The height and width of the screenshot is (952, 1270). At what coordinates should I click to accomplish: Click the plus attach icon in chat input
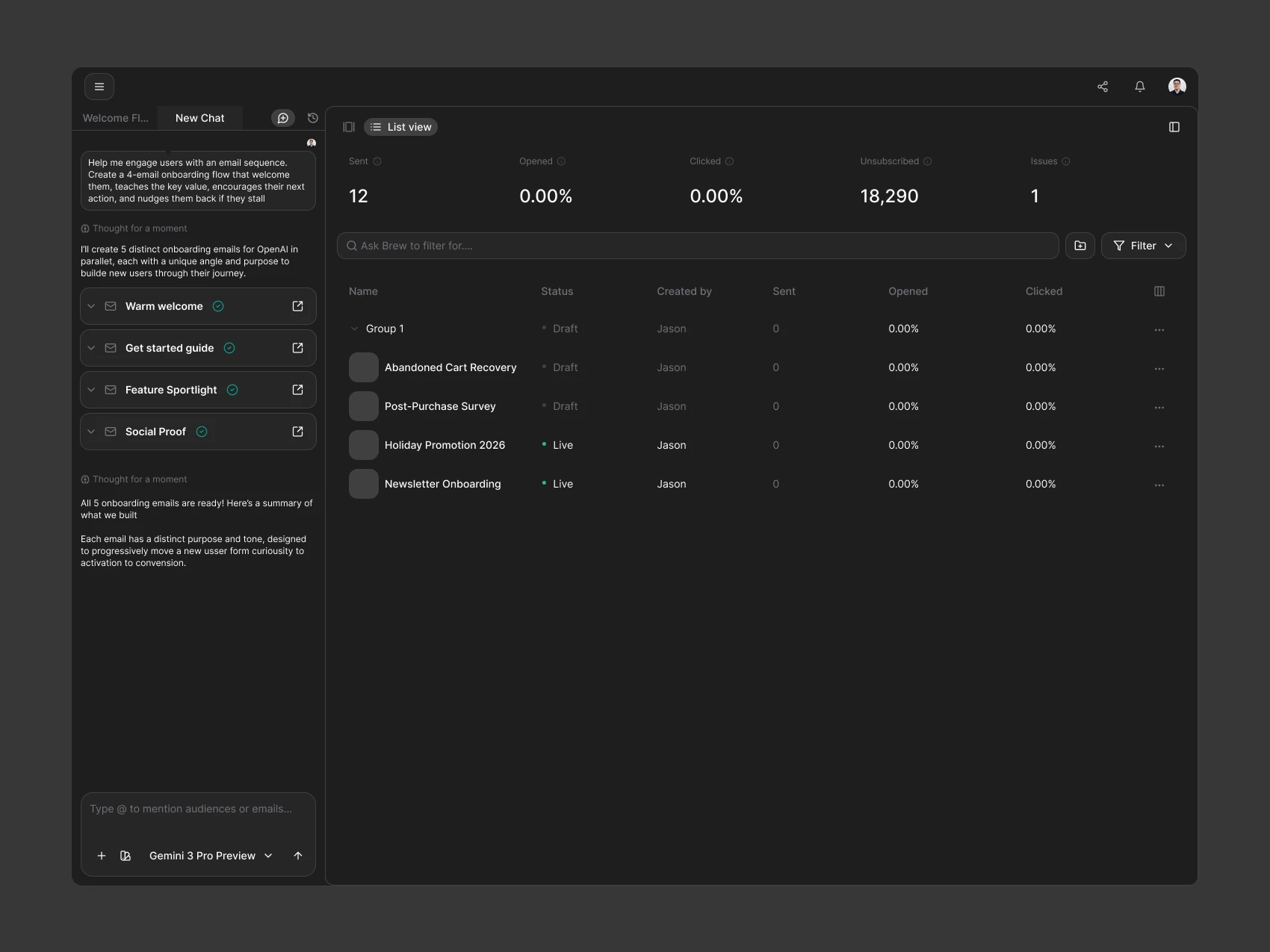[x=102, y=856]
